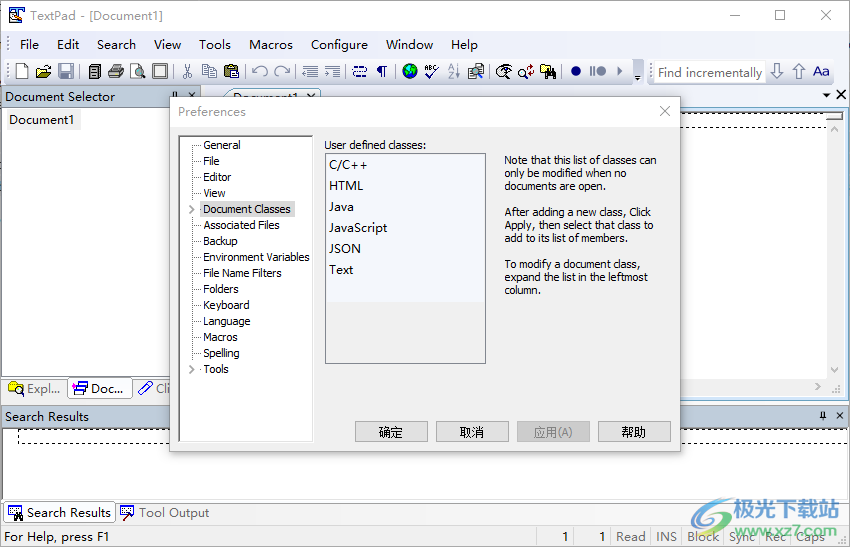
Task: Toggle the match case Aa icon
Action: tap(821, 72)
